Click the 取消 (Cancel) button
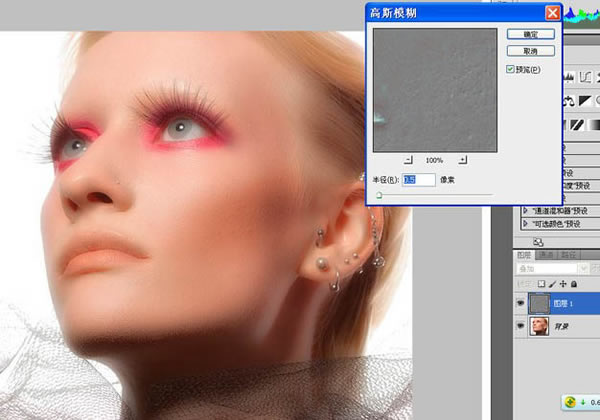The image size is (600, 420). 530,51
